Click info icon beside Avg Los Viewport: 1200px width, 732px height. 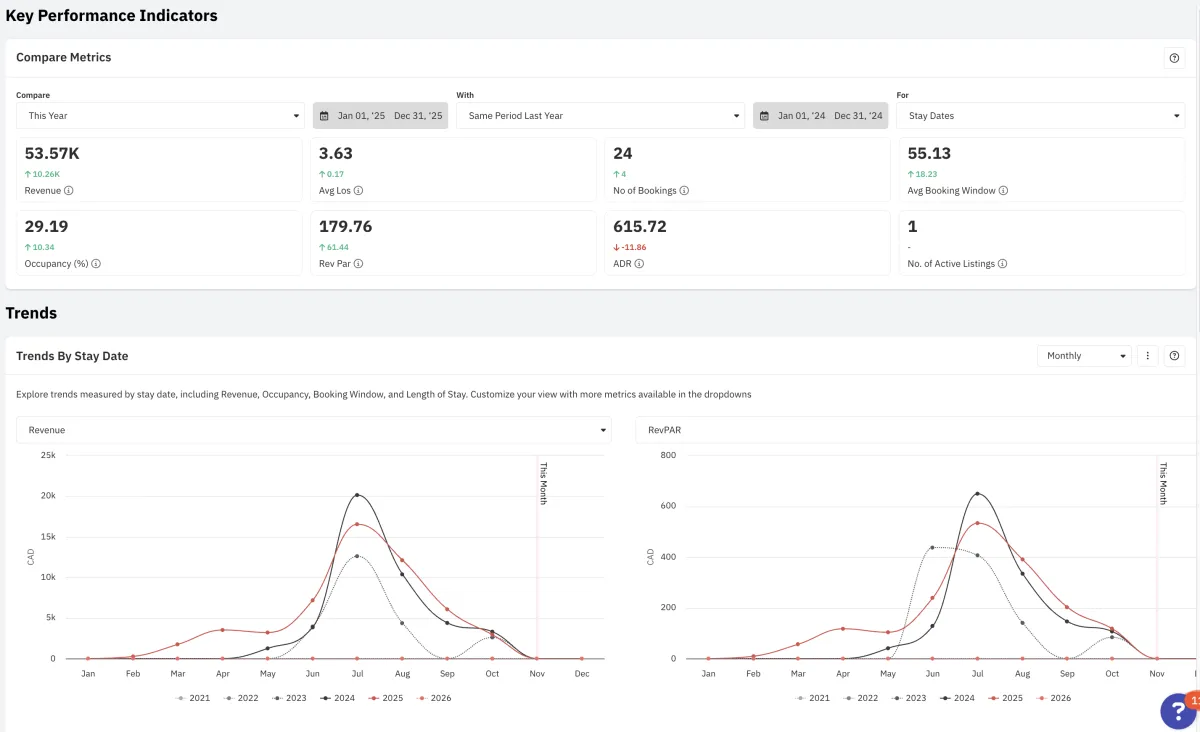(359, 191)
